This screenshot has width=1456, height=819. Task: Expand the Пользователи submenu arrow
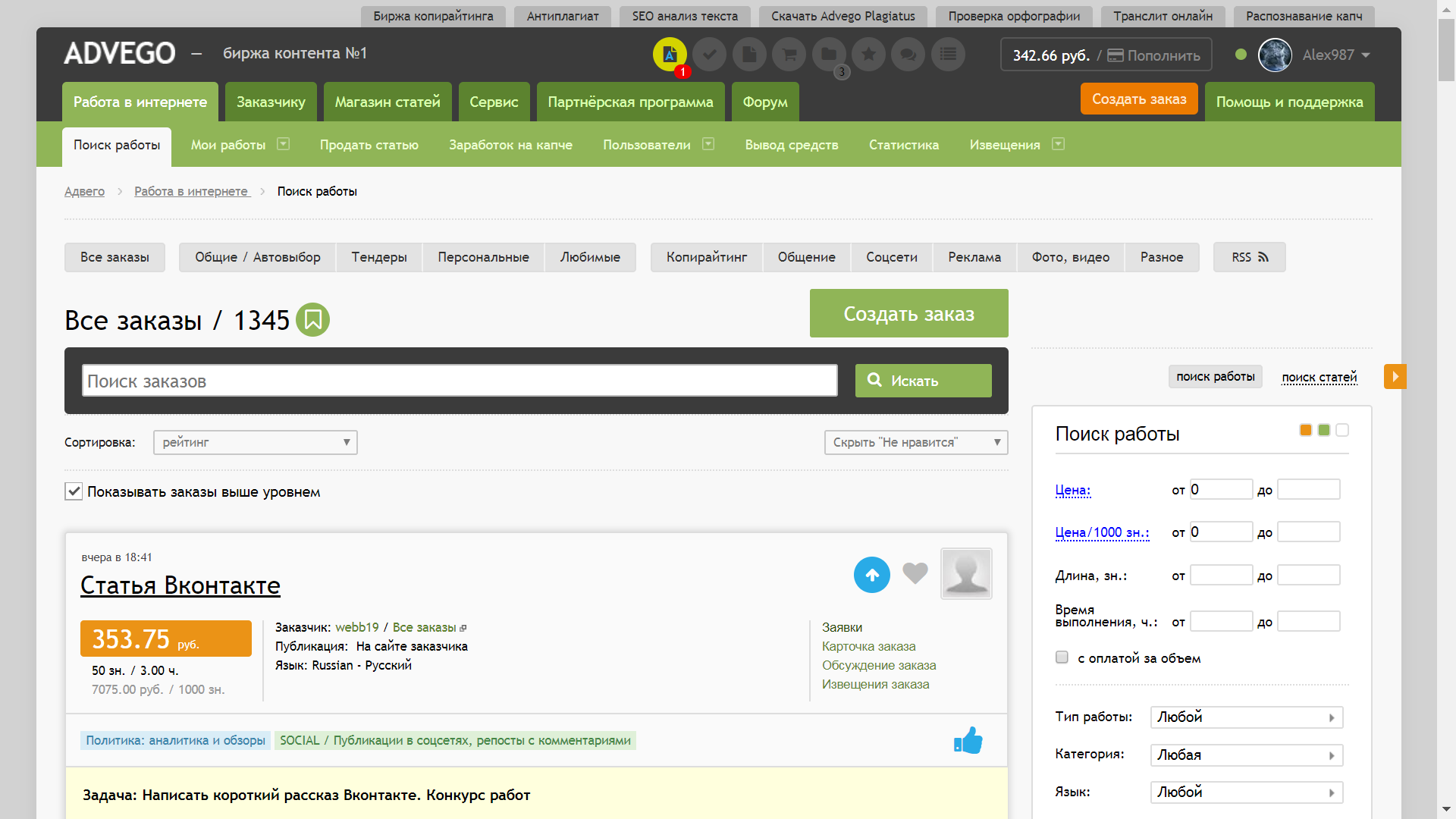click(x=708, y=144)
